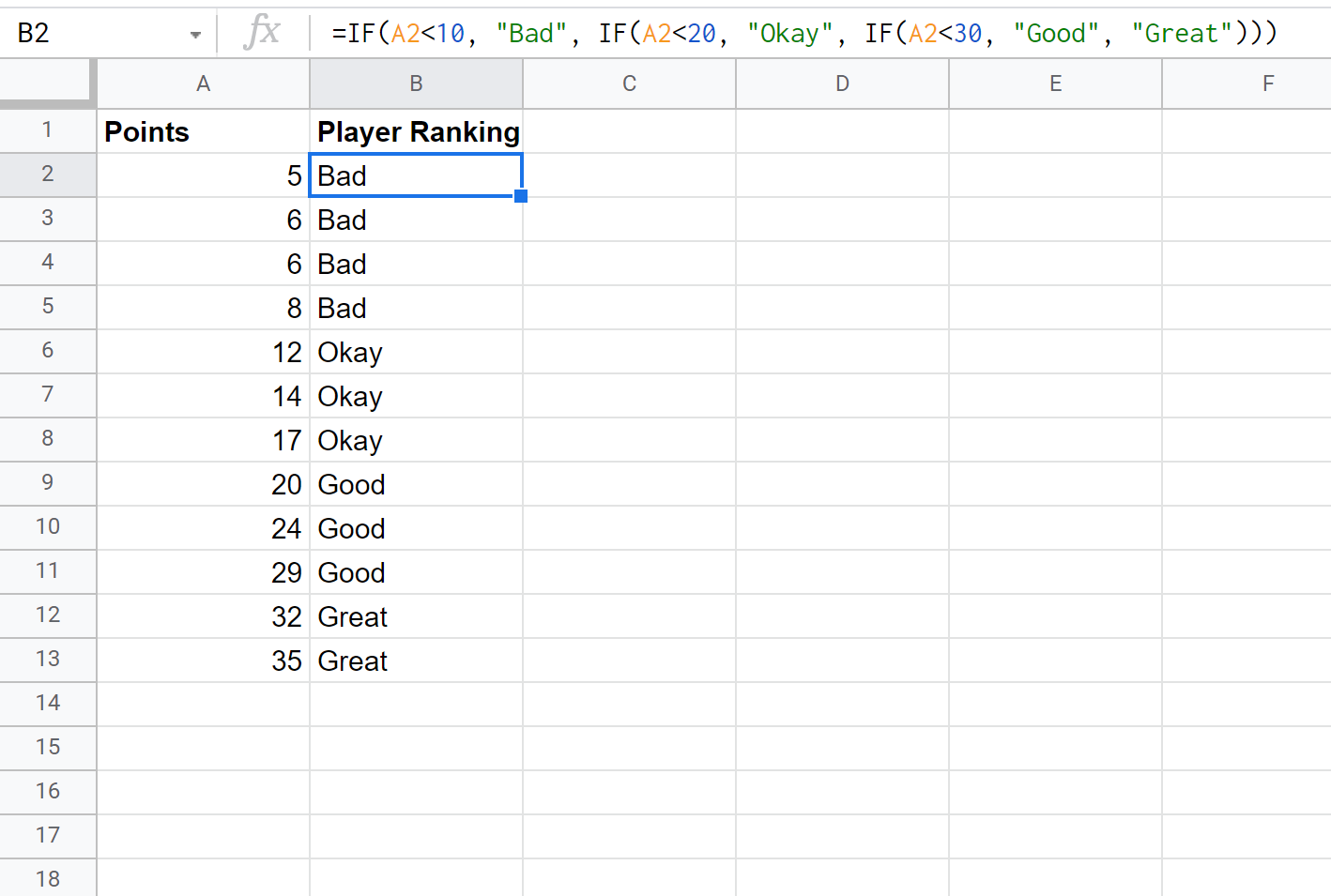Select the Great cell in row 12
The height and width of the screenshot is (896, 1331).
click(416, 616)
